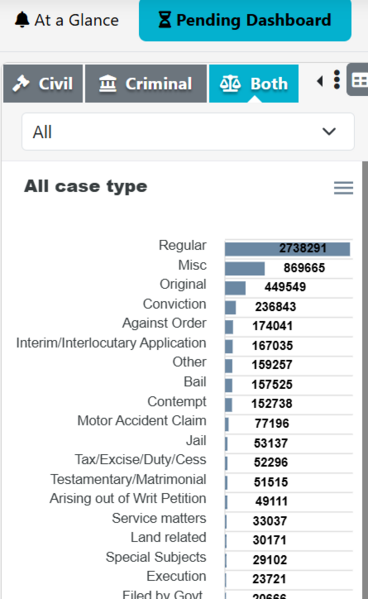368x599 pixels.
Task: Click the value 33037 for Service matters
Action: pos(270,521)
